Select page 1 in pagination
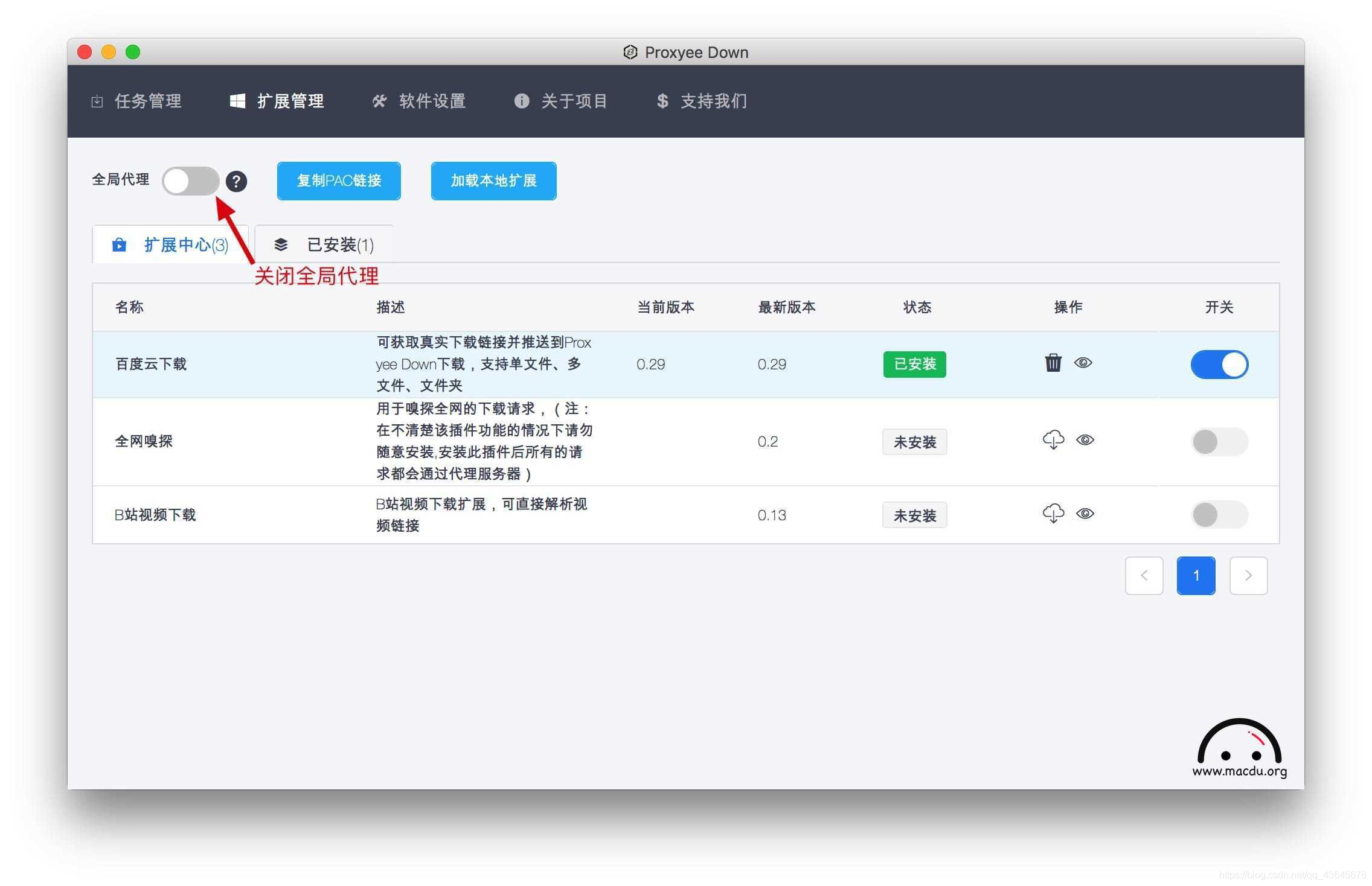Viewport: 1372px width, 886px height. (1196, 575)
